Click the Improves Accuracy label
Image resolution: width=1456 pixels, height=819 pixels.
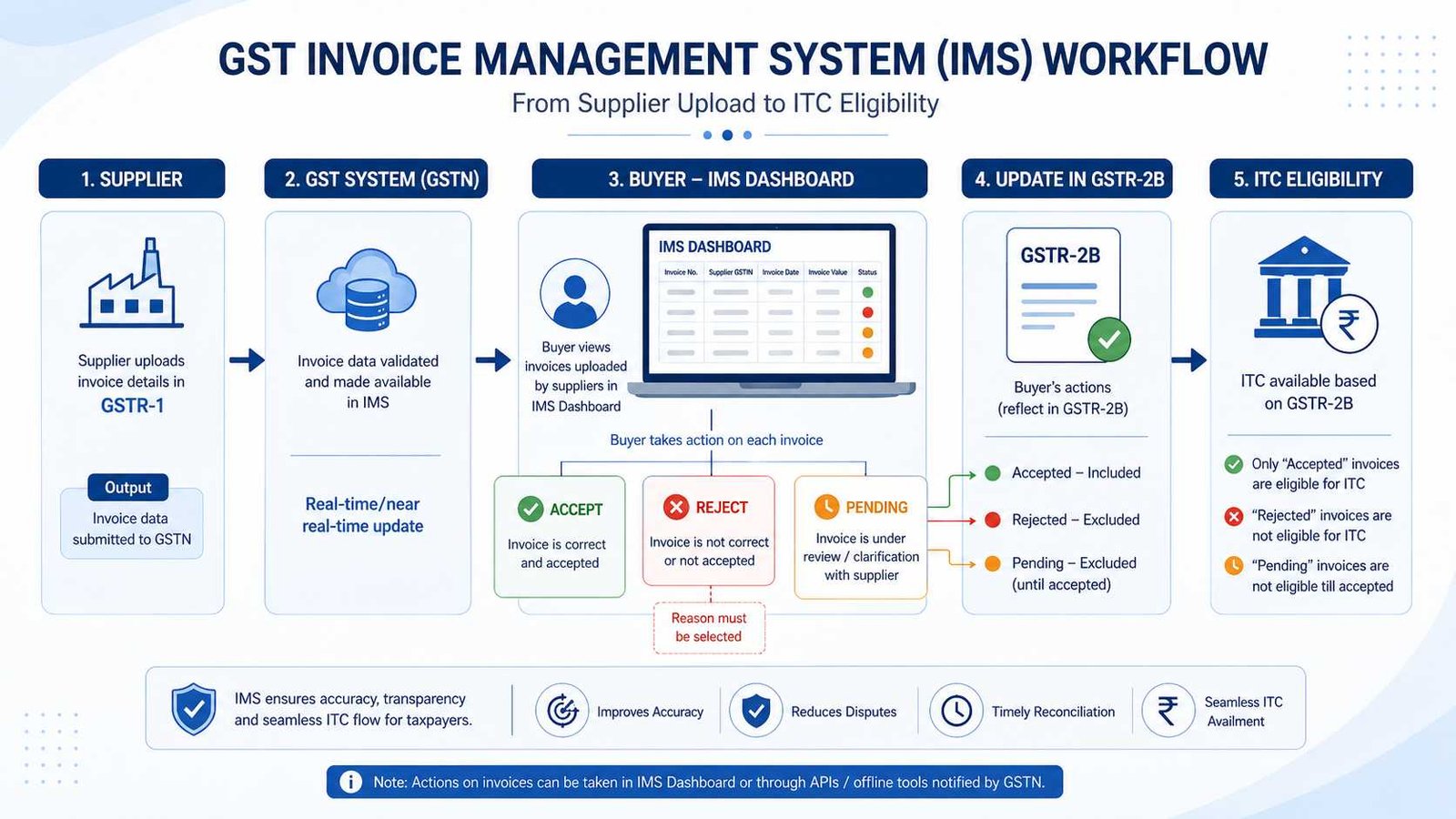coord(650,712)
